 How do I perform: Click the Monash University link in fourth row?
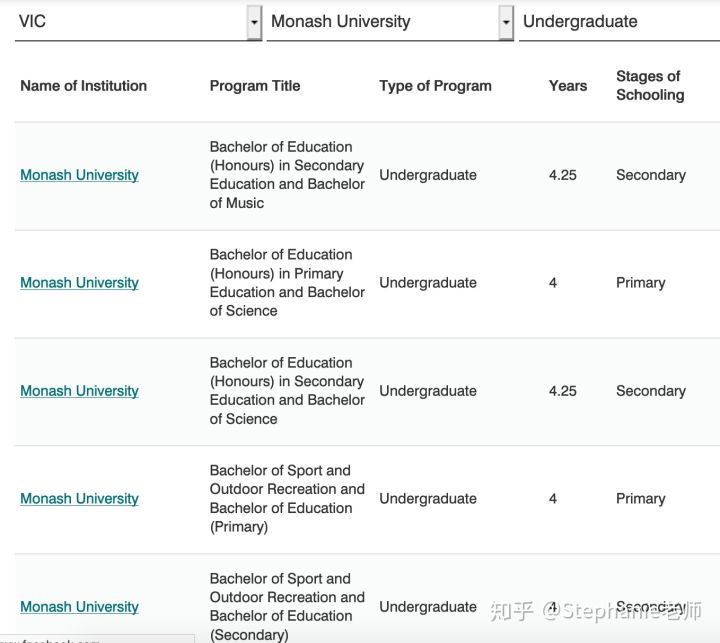click(79, 499)
